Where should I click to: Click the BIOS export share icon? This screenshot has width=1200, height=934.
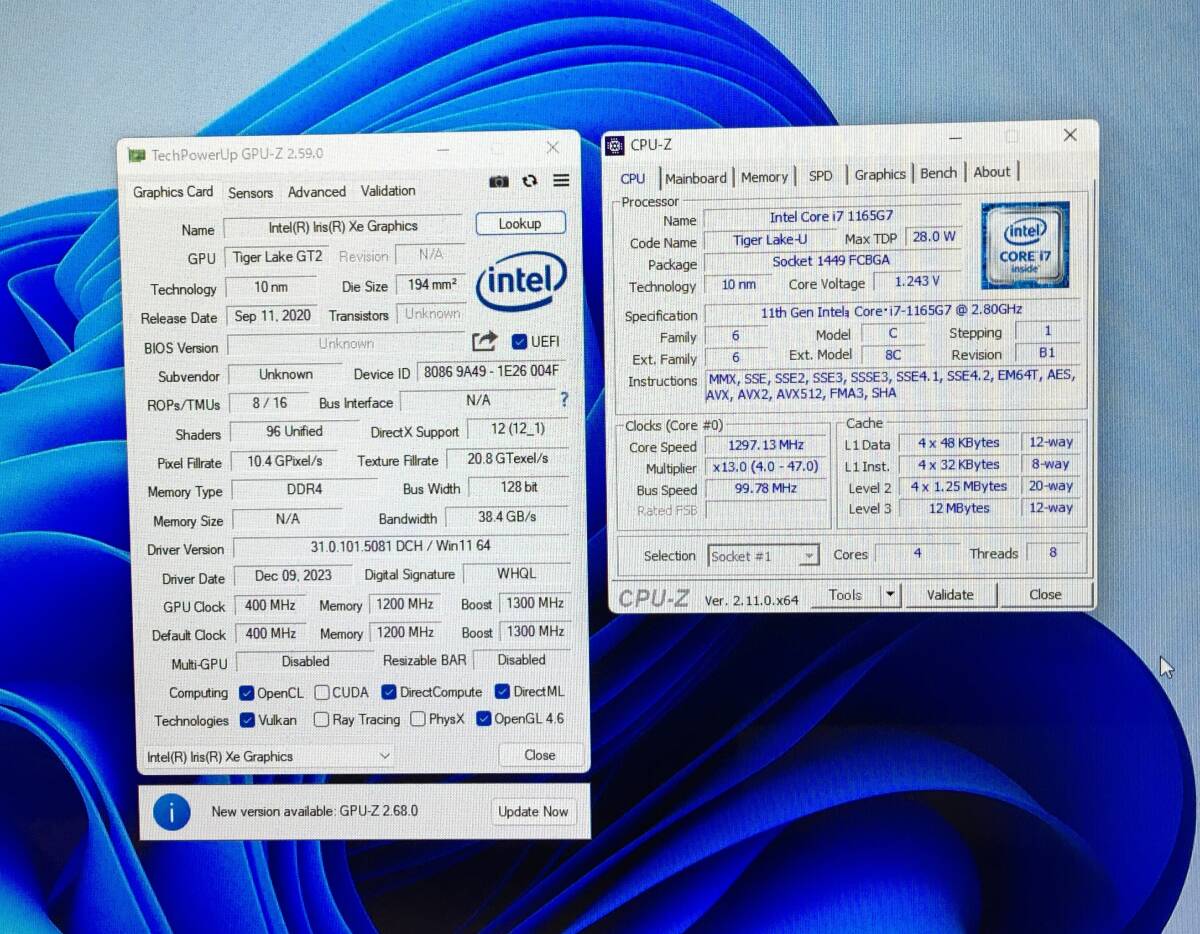pyautogui.click(x=484, y=342)
